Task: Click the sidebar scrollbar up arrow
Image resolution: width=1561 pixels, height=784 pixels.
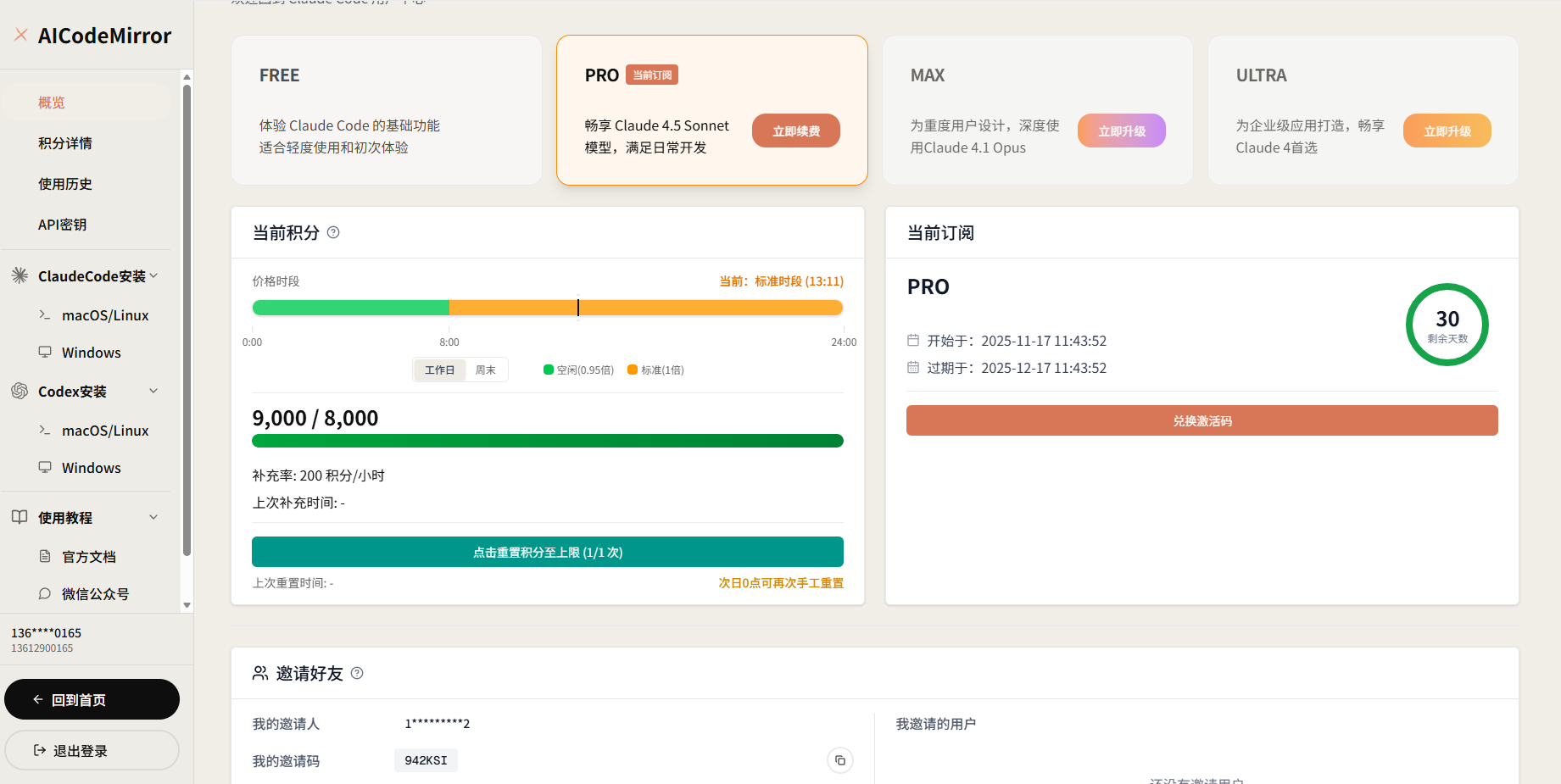Action: pyautogui.click(x=187, y=77)
